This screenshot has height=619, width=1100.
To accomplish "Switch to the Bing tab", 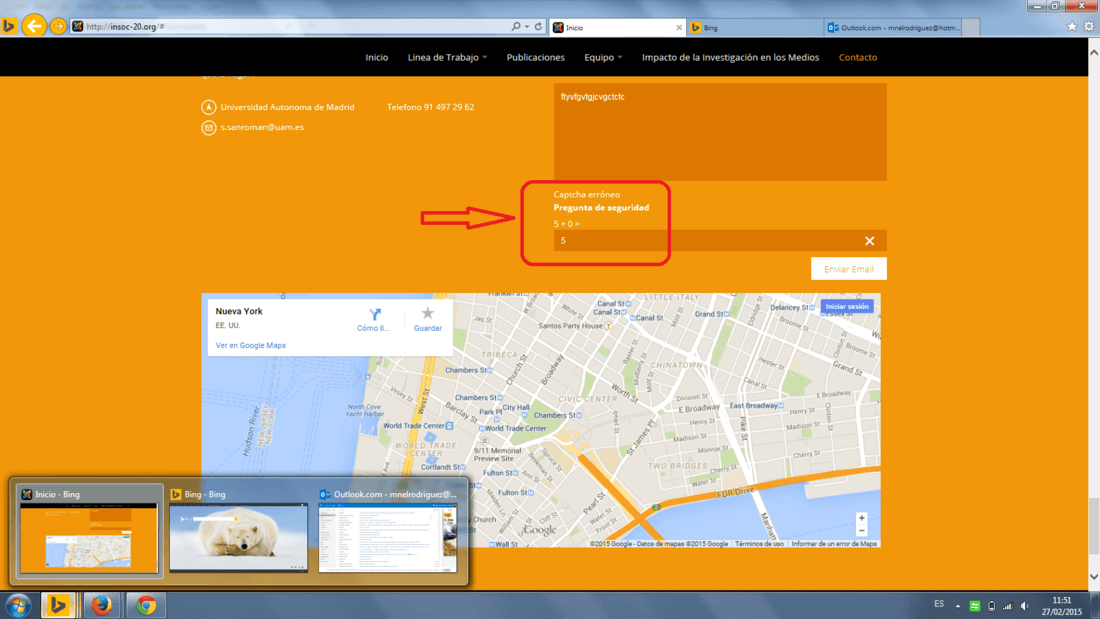I will point(755,27).
